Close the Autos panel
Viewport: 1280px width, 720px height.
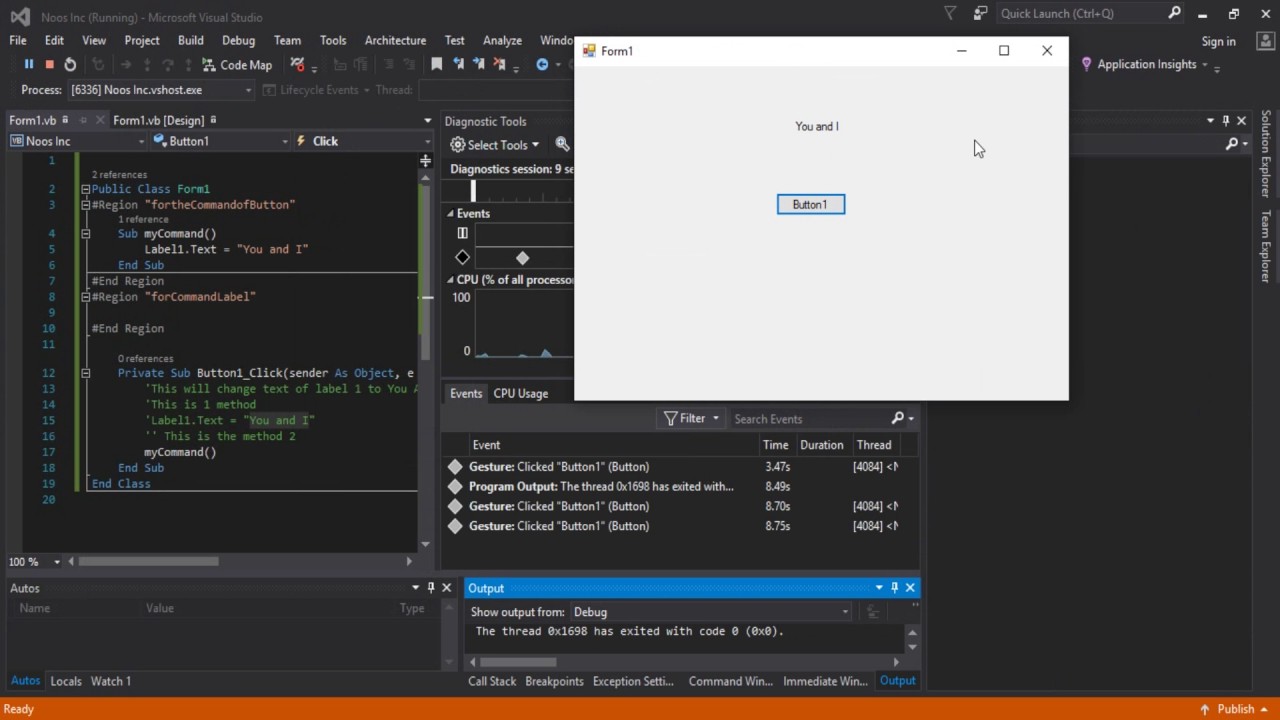[447, 588]
